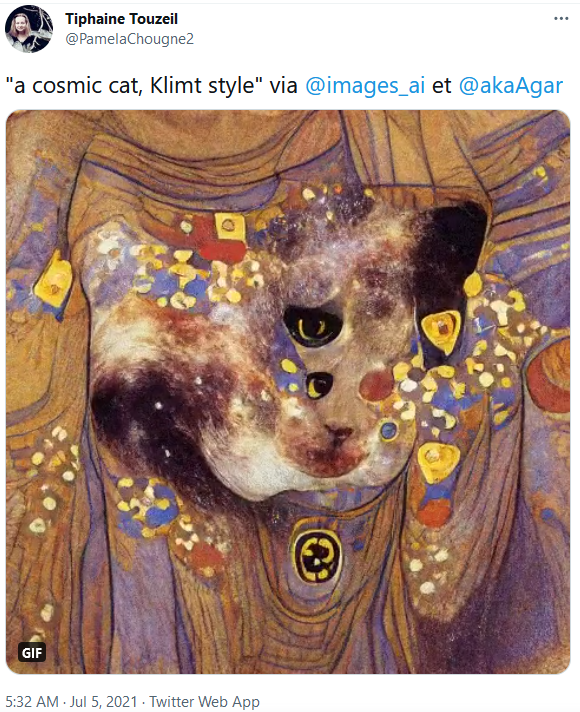This screenshot has width=580, height=712.
Task: Open the Tiphaine Touzeil display name link
Action: click(x=121, y=19)
